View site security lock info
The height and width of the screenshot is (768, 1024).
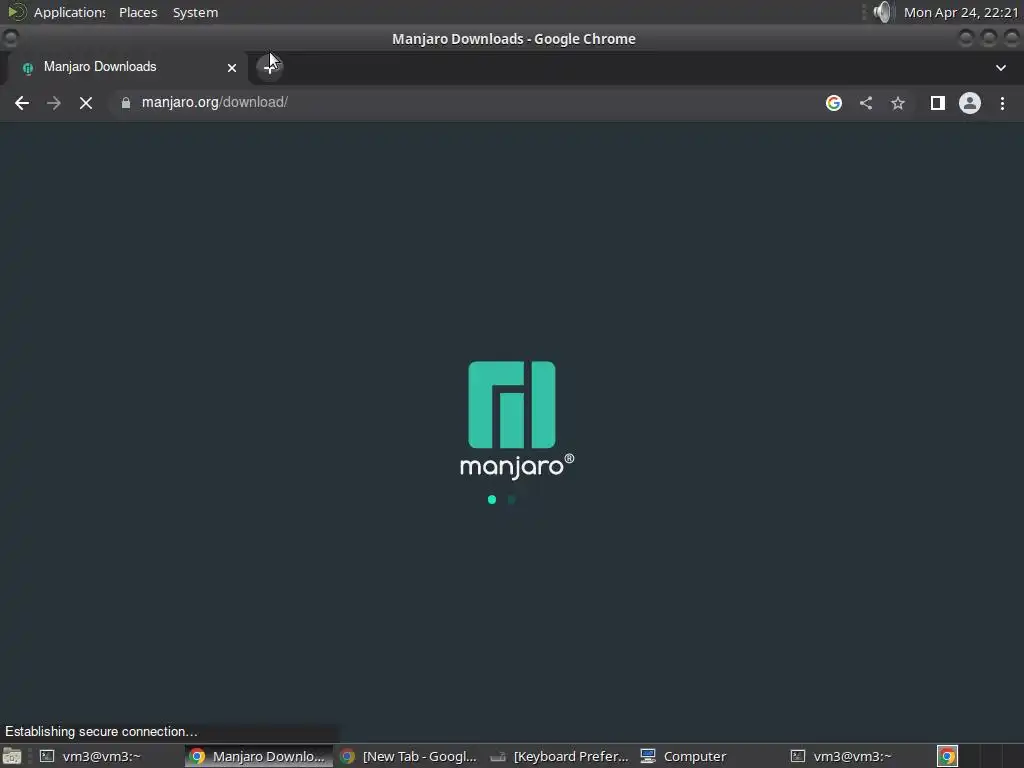pos(126,103)
